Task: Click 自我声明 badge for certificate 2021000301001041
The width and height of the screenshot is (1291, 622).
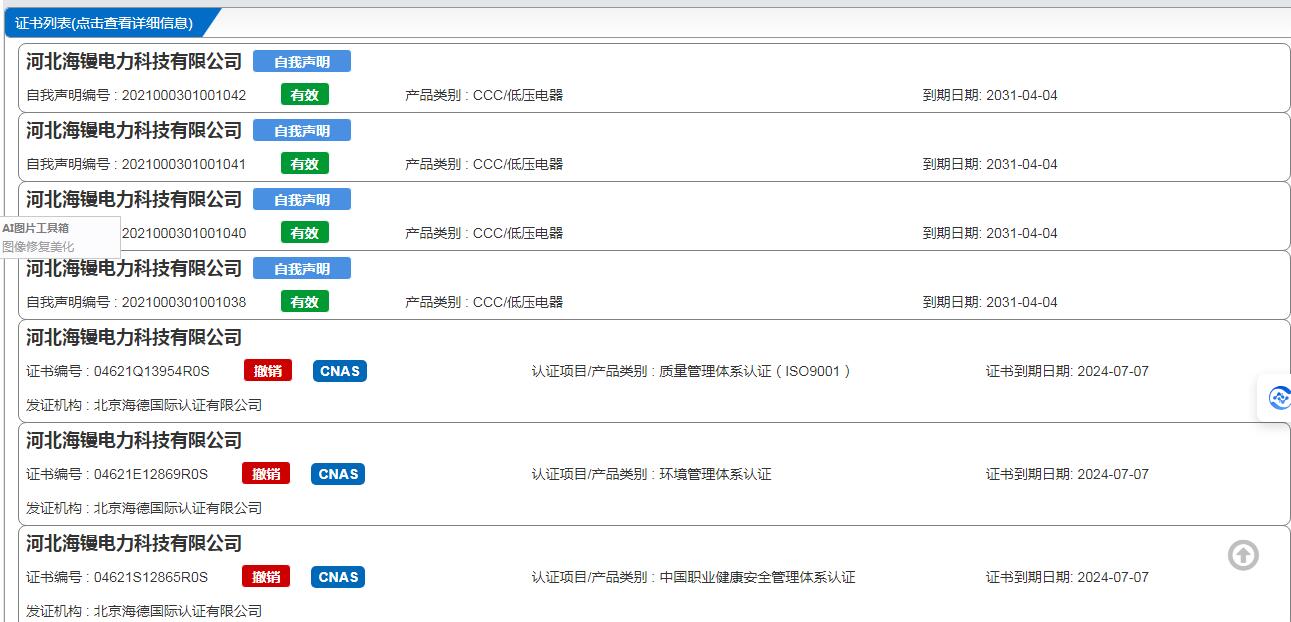Action: [302, 131]
